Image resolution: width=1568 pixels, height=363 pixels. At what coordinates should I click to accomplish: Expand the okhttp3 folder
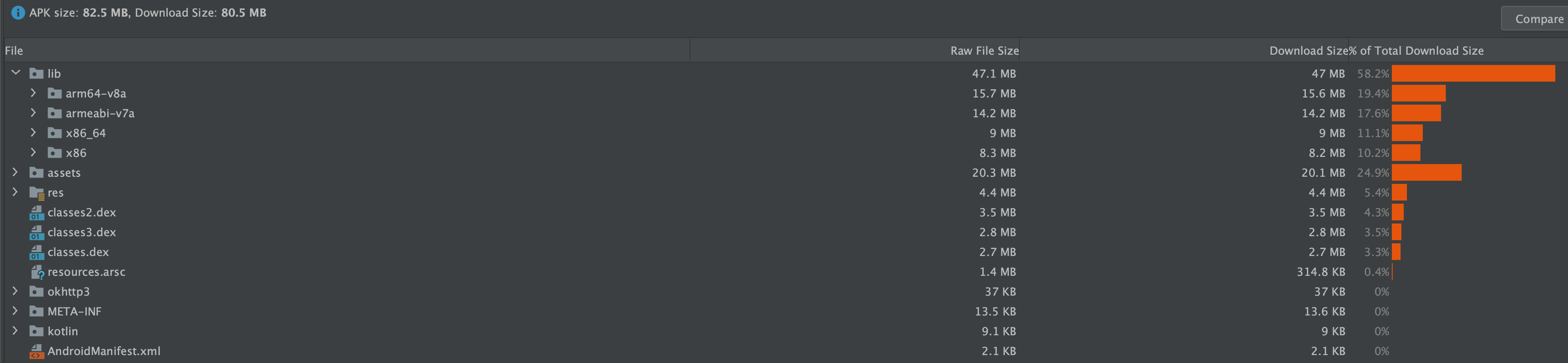tap(15, 291)
